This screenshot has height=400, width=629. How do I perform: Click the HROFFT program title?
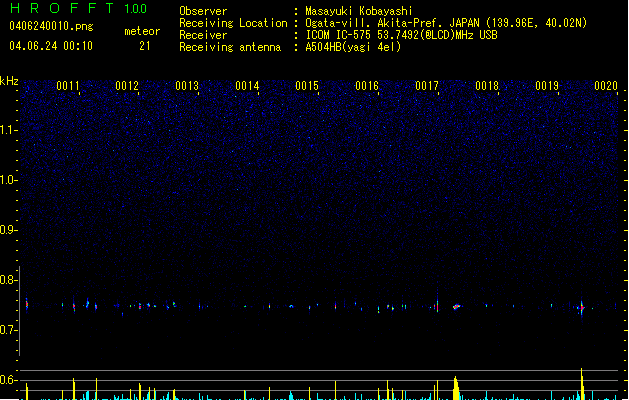point(62,8)
